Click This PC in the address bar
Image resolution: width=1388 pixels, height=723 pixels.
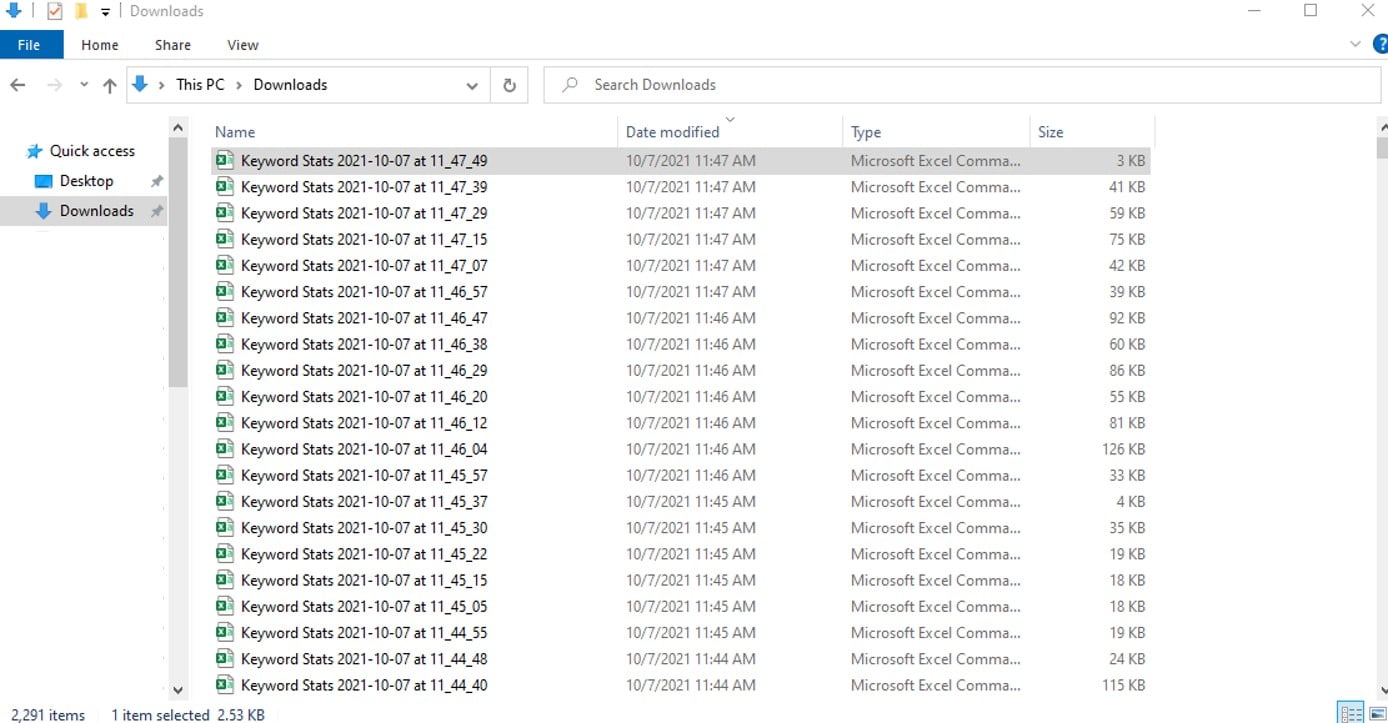coord(200,85)
